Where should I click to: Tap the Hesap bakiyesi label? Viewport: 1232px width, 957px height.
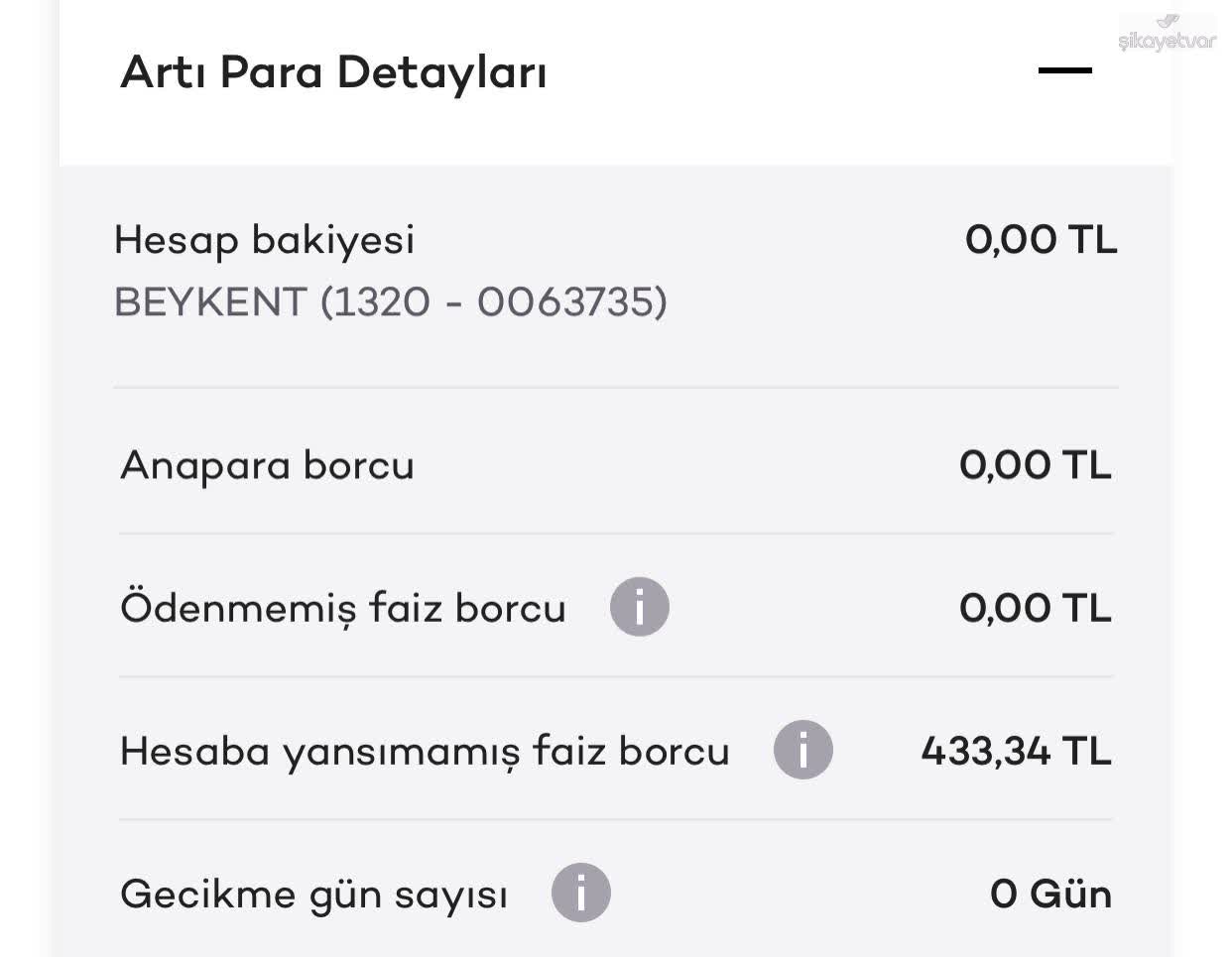click(264, 240)
